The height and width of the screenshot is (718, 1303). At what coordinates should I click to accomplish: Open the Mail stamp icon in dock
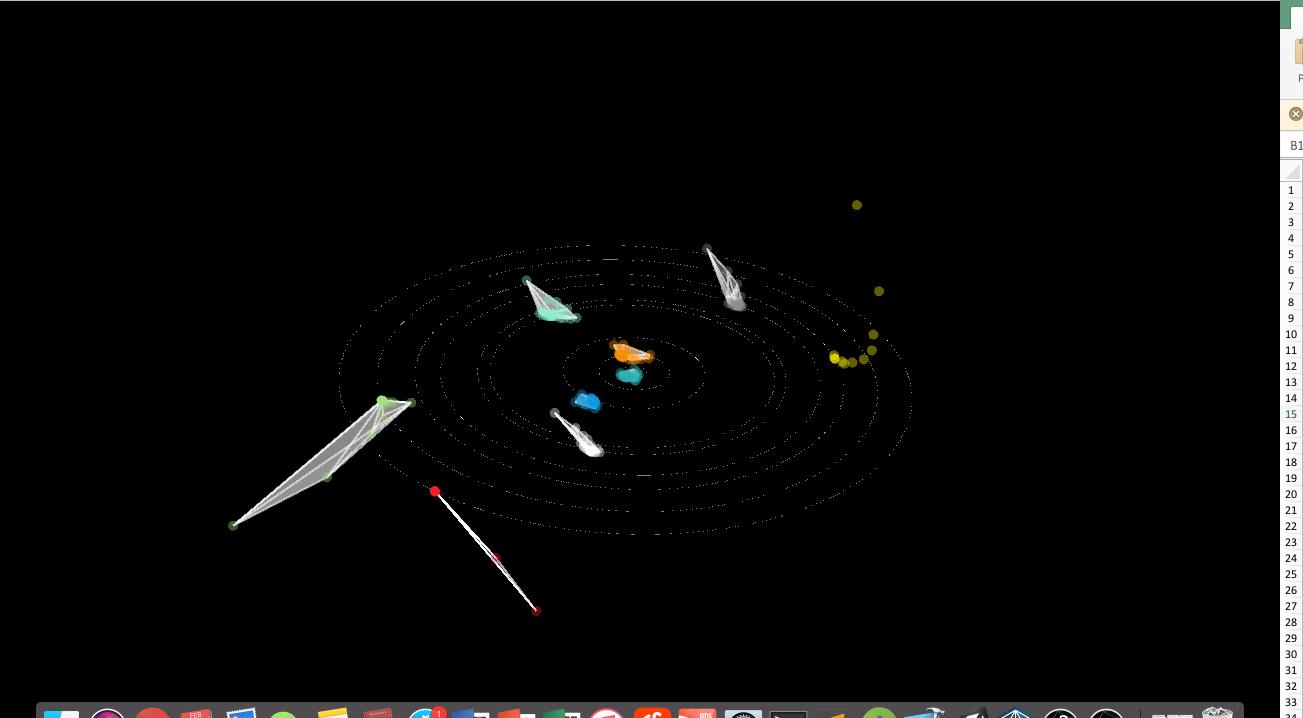pos(242,714)
